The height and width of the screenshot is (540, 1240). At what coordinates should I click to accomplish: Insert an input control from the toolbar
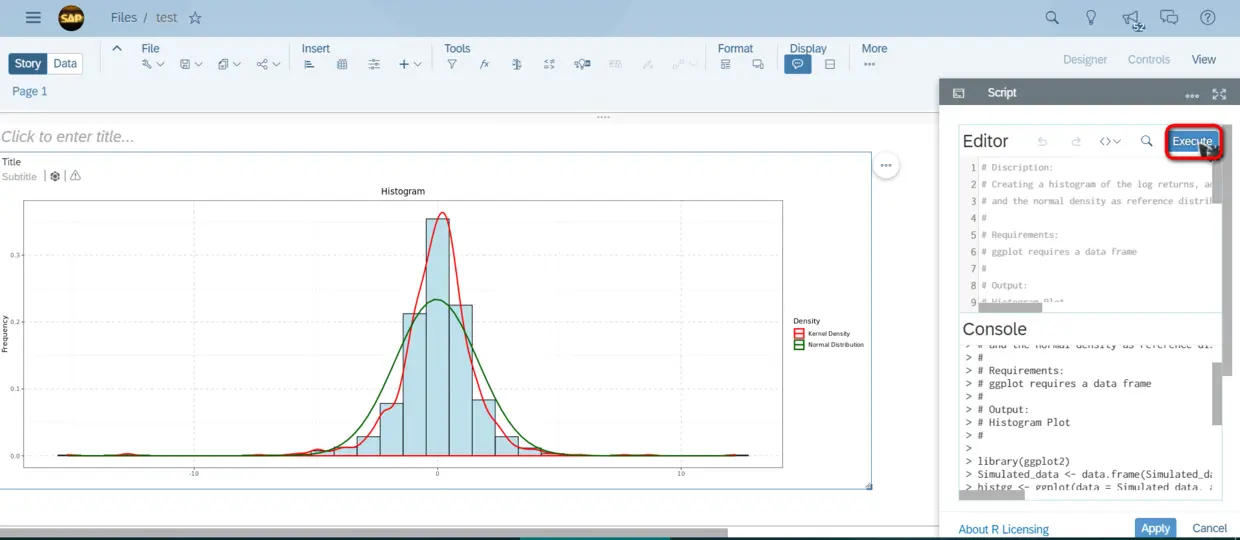[374, 64]
